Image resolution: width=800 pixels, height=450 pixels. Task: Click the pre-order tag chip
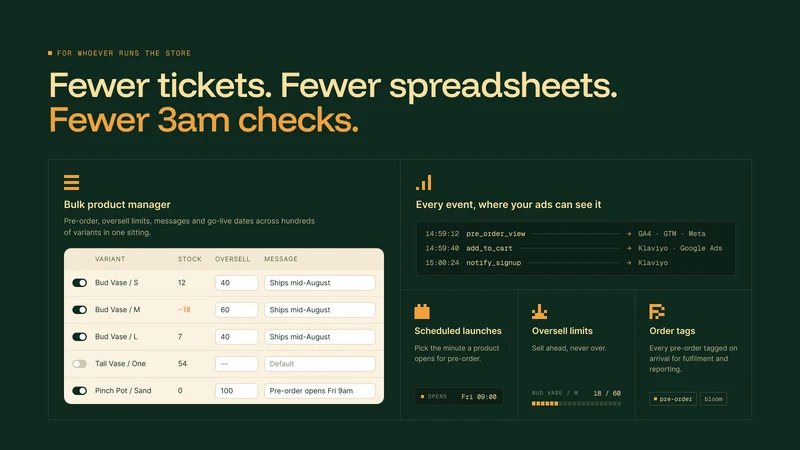(673, 399)
